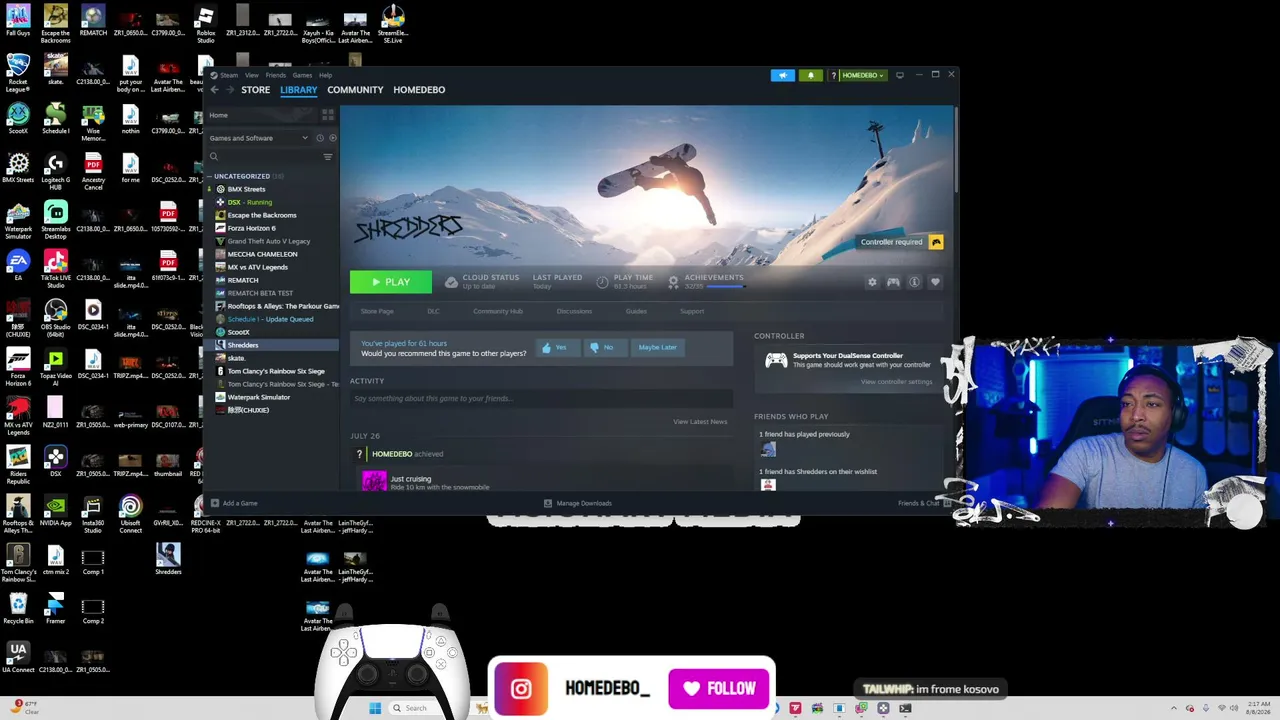Open the Games menu

coord(302,75)
